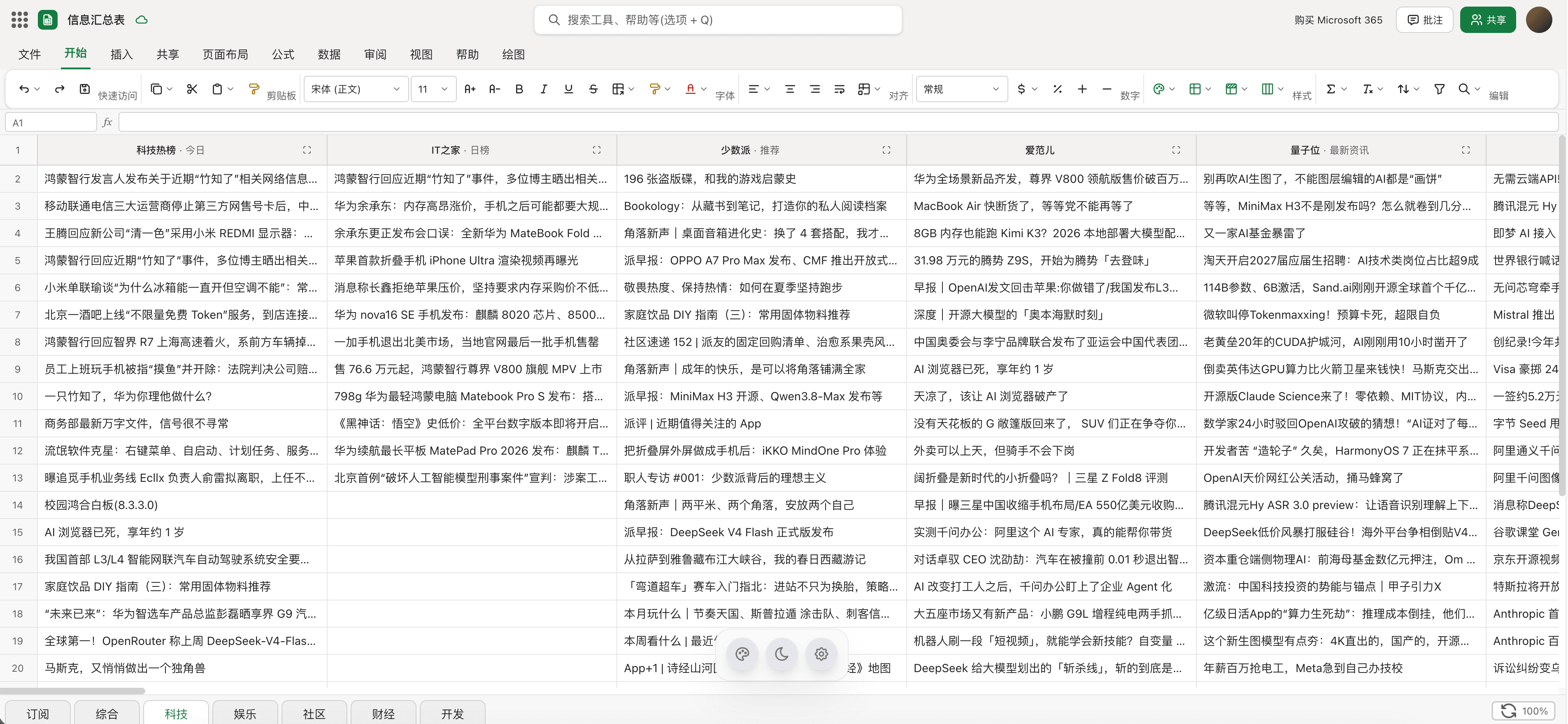
Task: Open the number format 常规 dropdown
Action: (961, 89)
